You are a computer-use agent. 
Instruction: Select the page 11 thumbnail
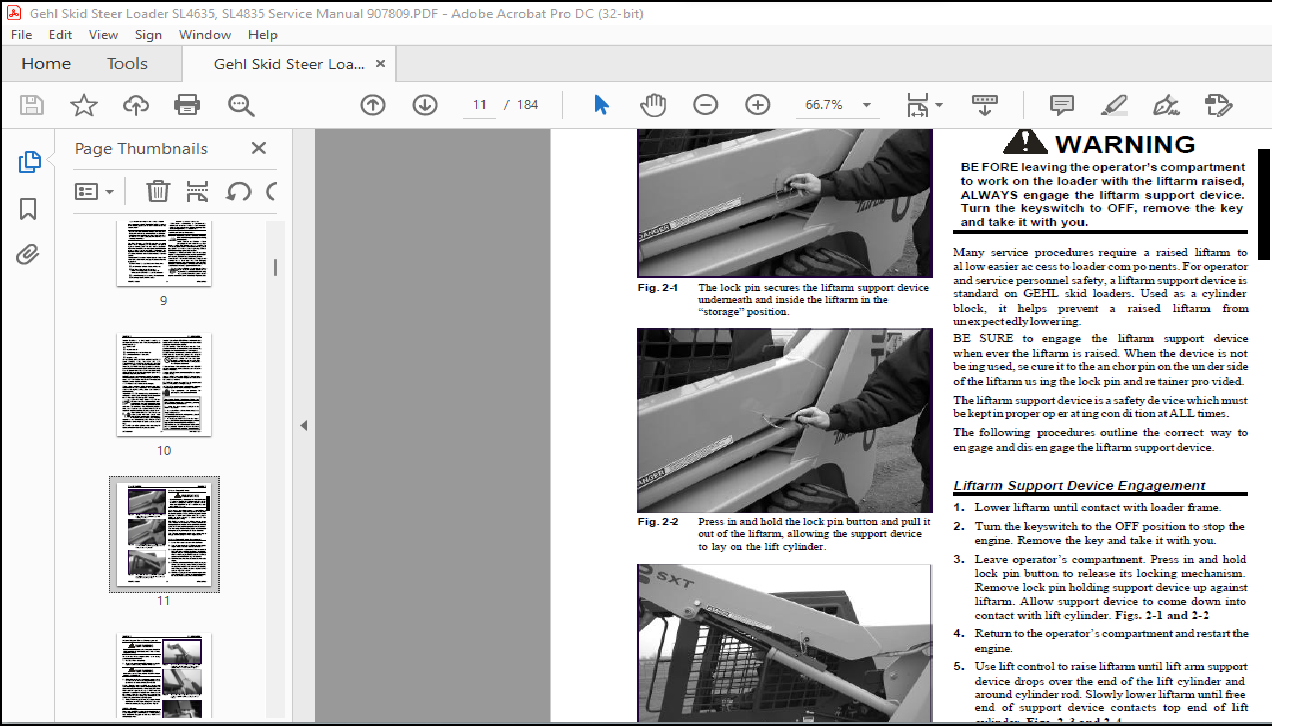coord(164,534)
